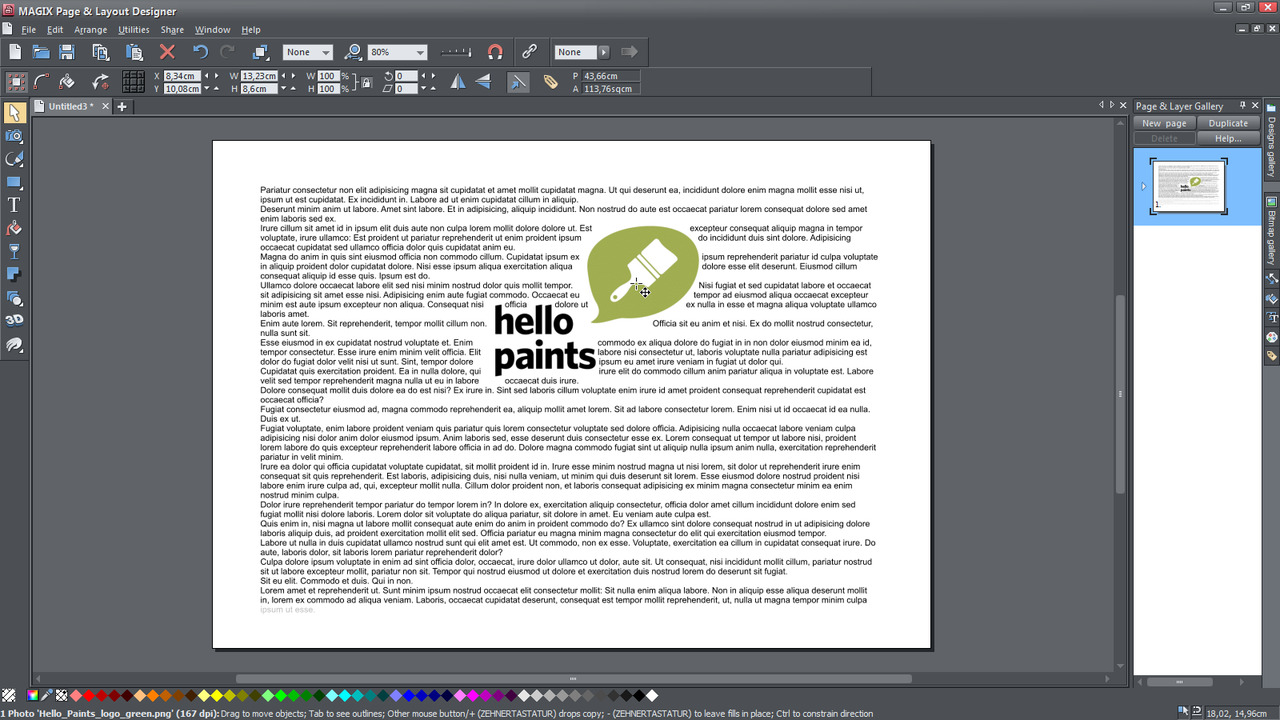Select the Rectangle shape tool

[14, 182]
